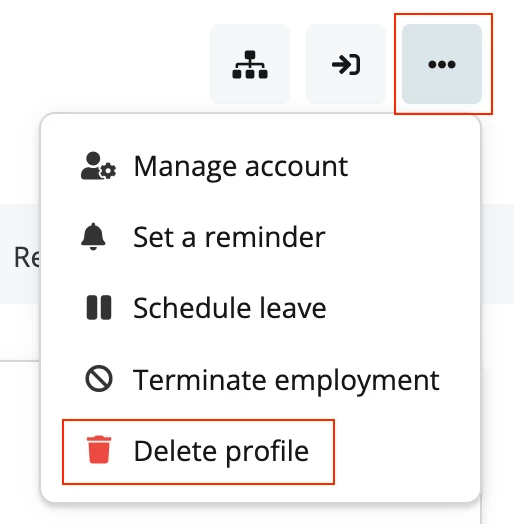Click the prohibited circle terminate icon
Image resolution: width=514 pixels, height=524 pixels.
tap(99, 379)
